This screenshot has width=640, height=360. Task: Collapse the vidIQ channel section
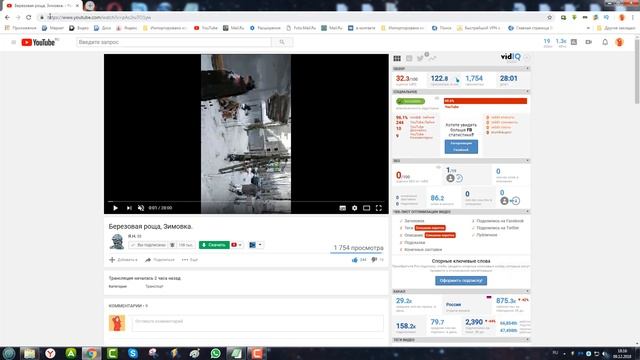(527, 291)
